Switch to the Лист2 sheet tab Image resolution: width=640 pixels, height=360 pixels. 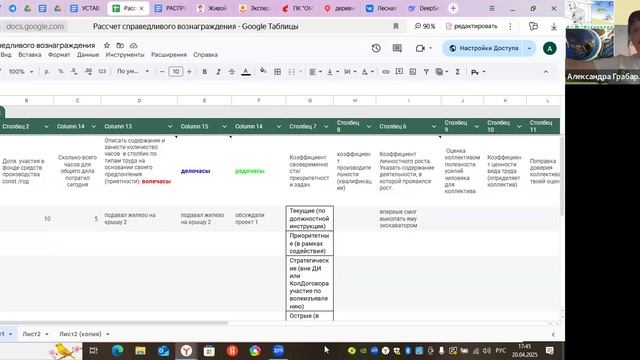pyautogui.click(x=35, y=334)
